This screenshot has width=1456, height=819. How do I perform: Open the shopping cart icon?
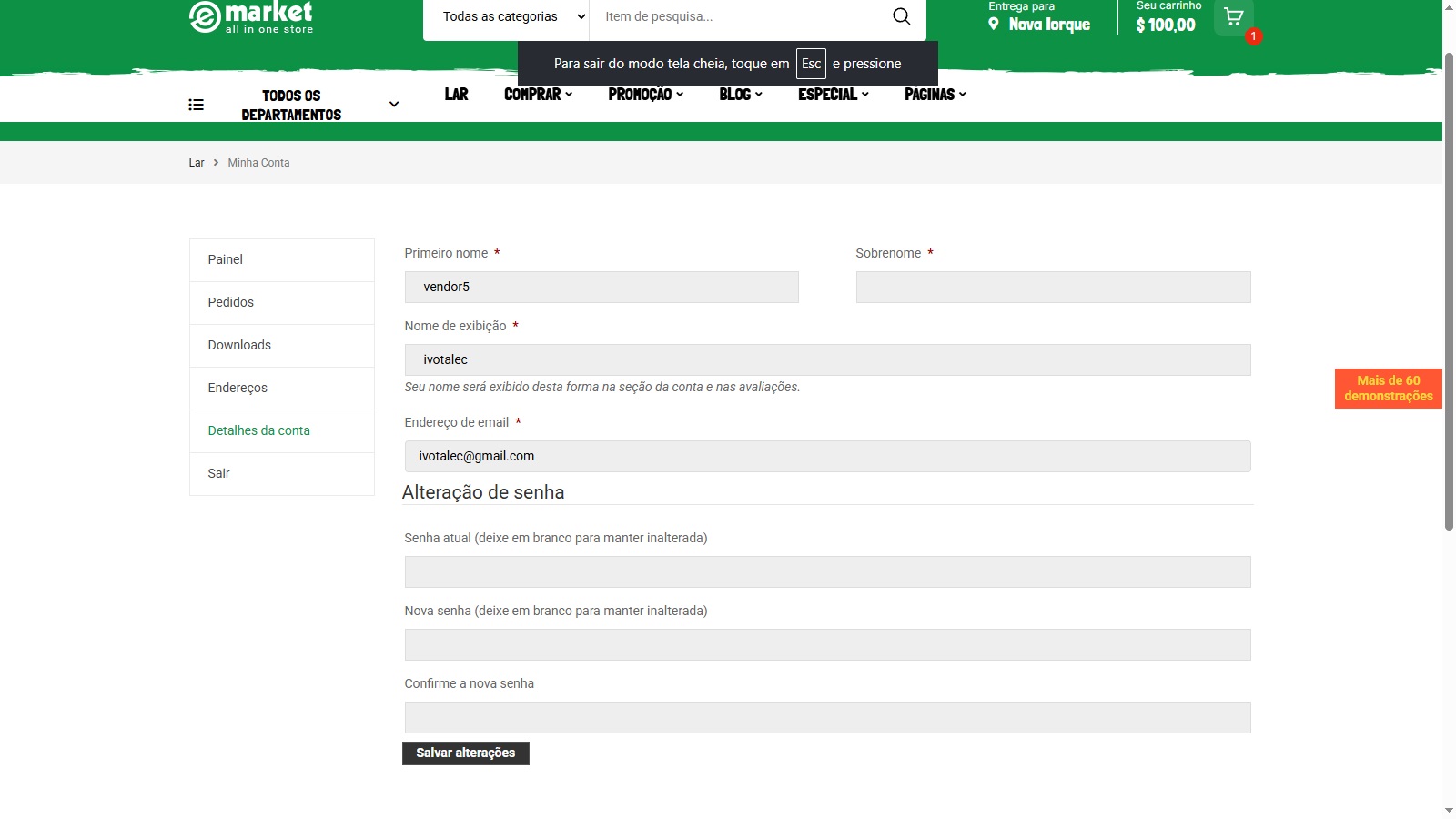pos(1234,17)
